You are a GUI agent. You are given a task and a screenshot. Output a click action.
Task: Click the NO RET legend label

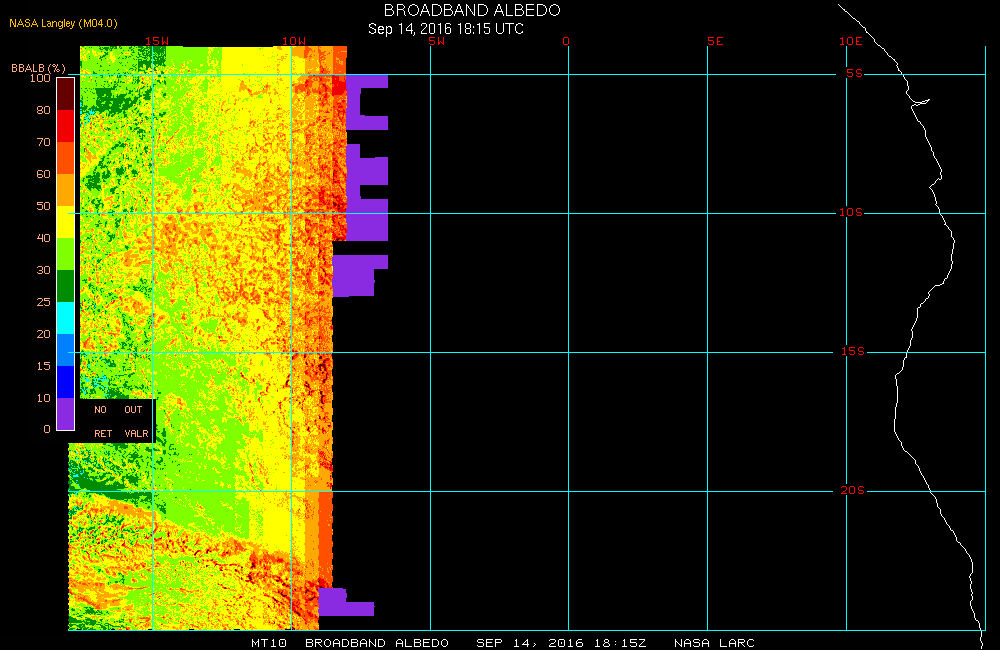[101, 421]
